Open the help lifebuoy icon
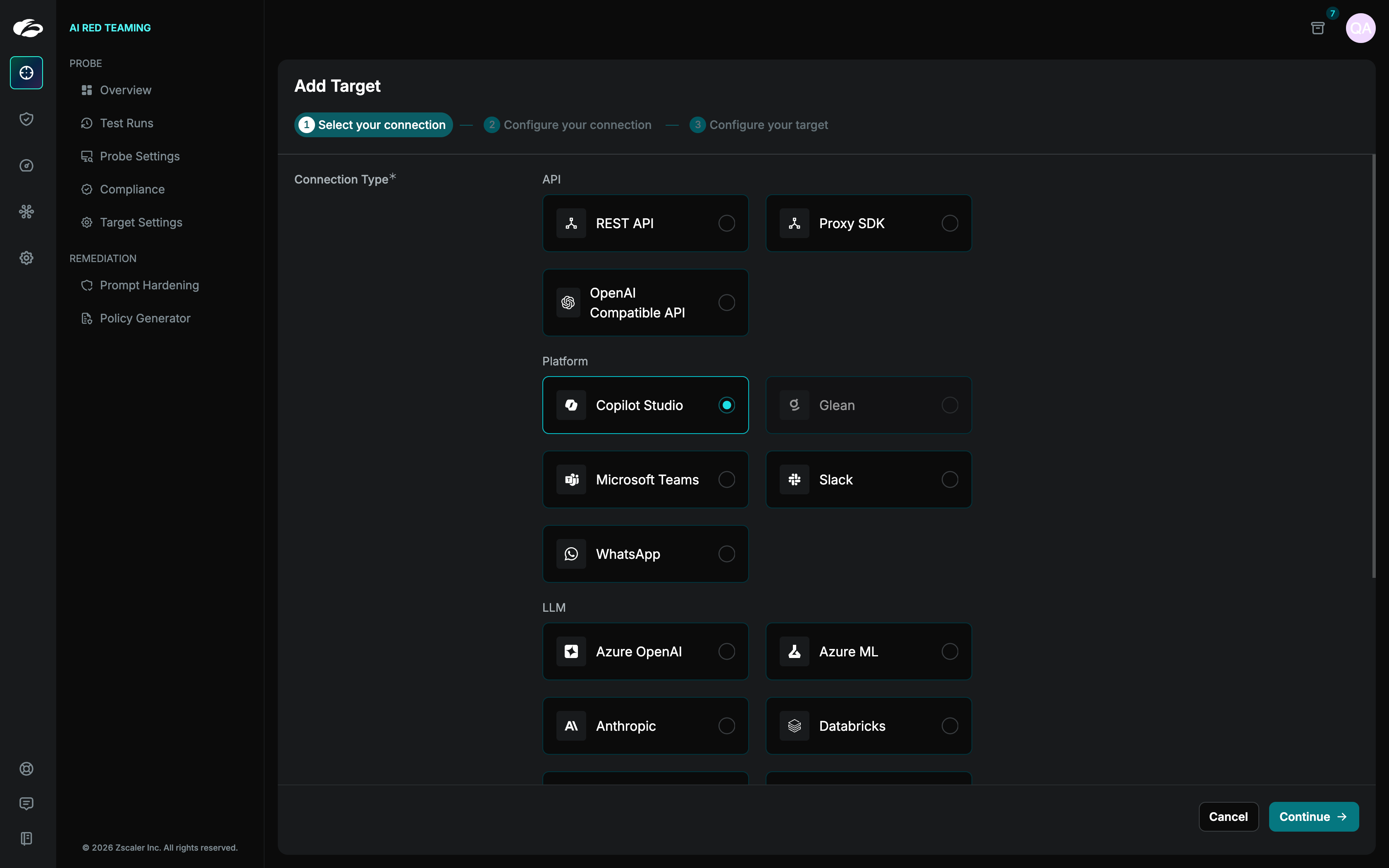The width and height of the screenshot is (1389, 868). point(26,769)
